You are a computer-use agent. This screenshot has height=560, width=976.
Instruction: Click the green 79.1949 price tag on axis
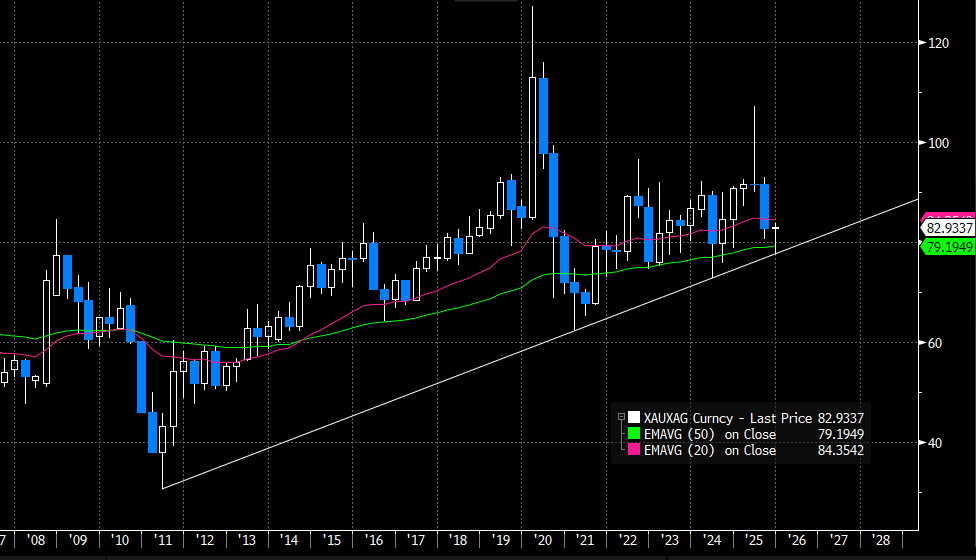coord(947,247)
